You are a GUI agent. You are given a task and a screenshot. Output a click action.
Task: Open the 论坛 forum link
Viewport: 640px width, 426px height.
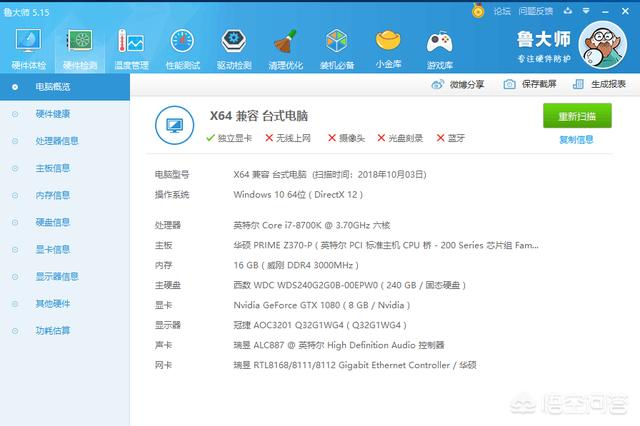(x=502, y=11)
